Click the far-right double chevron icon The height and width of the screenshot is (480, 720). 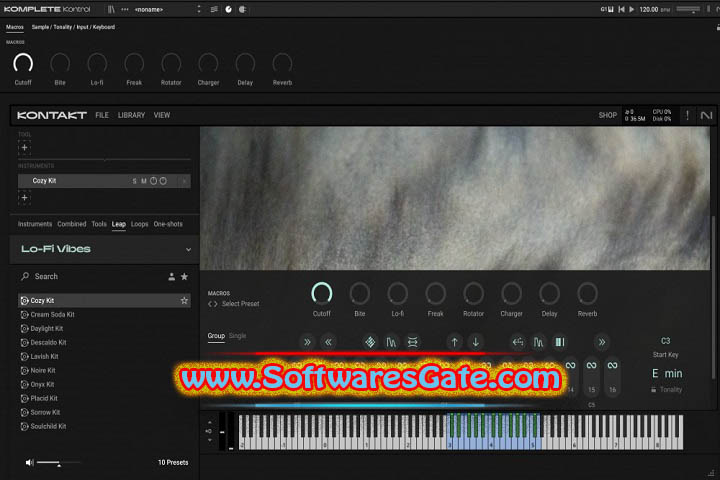602,342
